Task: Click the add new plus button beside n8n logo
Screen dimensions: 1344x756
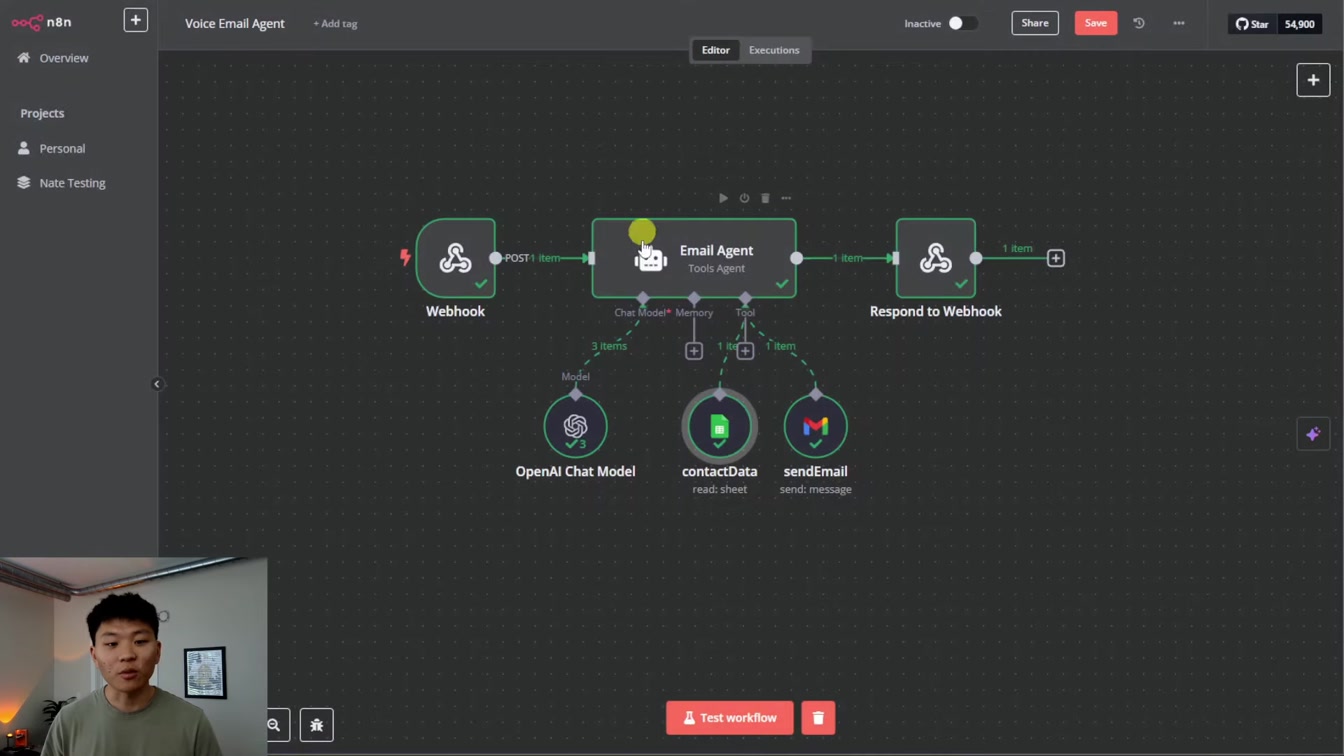Action: 135,20
